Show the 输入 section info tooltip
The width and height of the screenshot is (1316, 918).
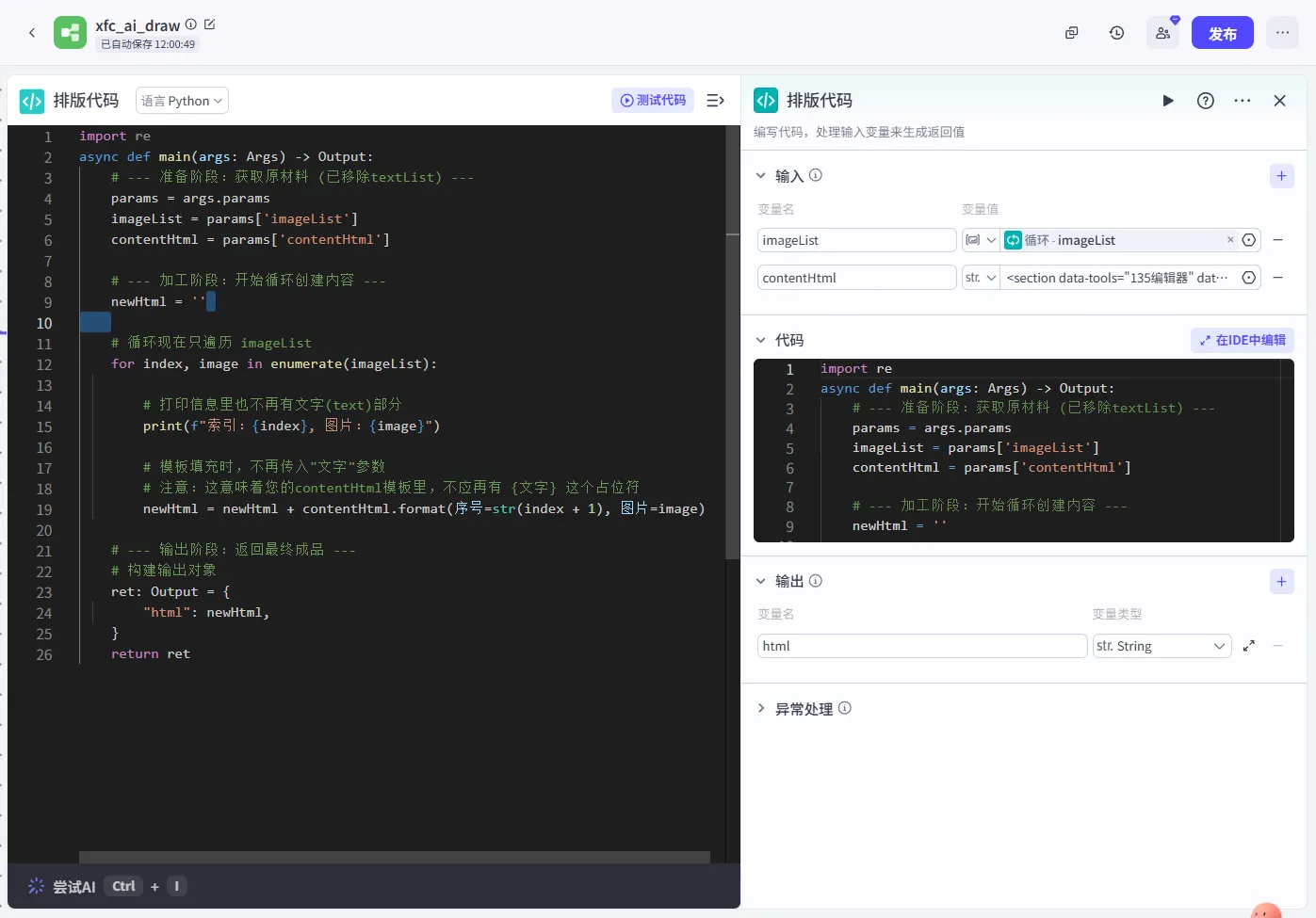click(816, 175)
